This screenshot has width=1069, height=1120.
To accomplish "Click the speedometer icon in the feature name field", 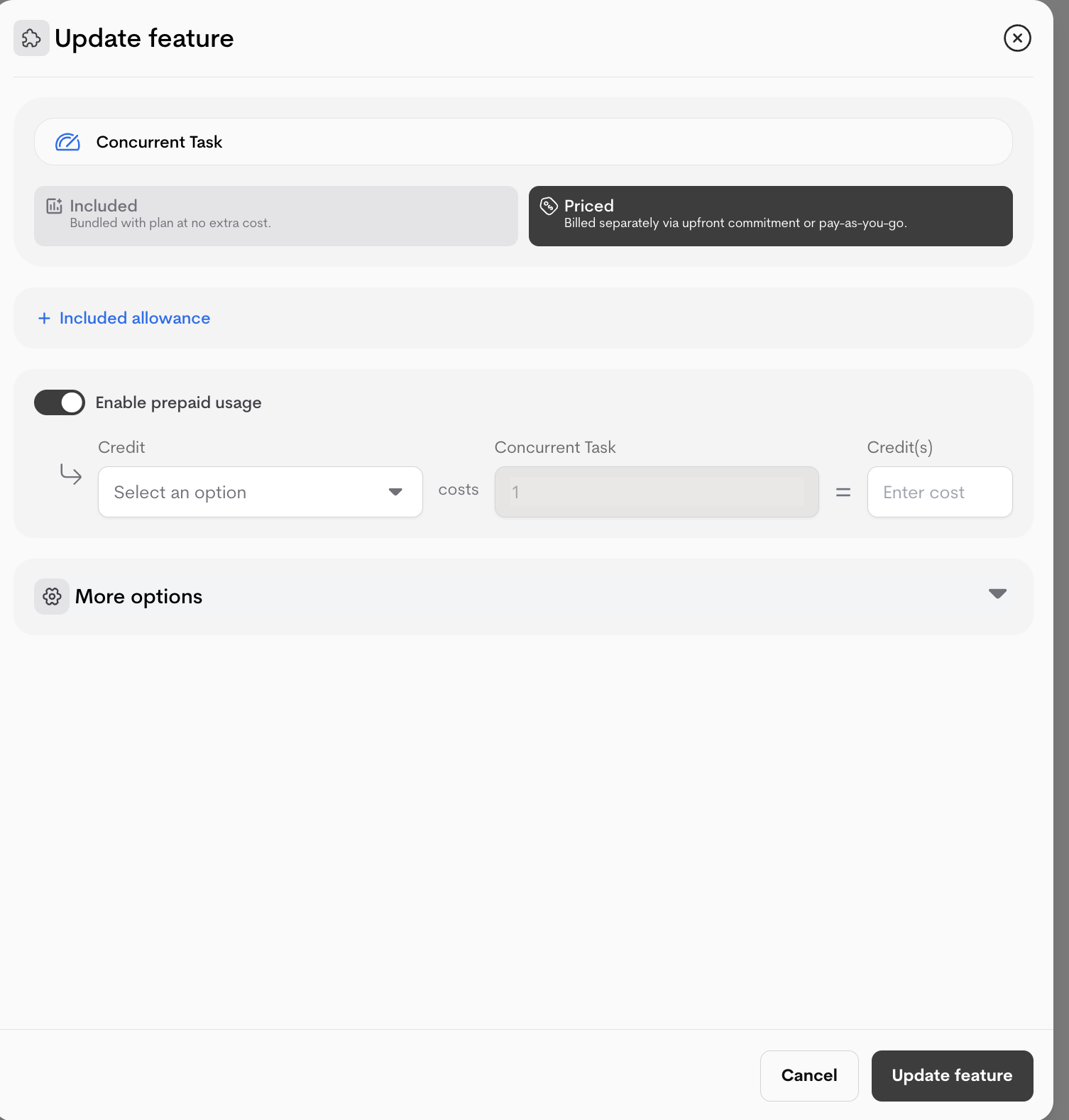I will coord(67,141).
